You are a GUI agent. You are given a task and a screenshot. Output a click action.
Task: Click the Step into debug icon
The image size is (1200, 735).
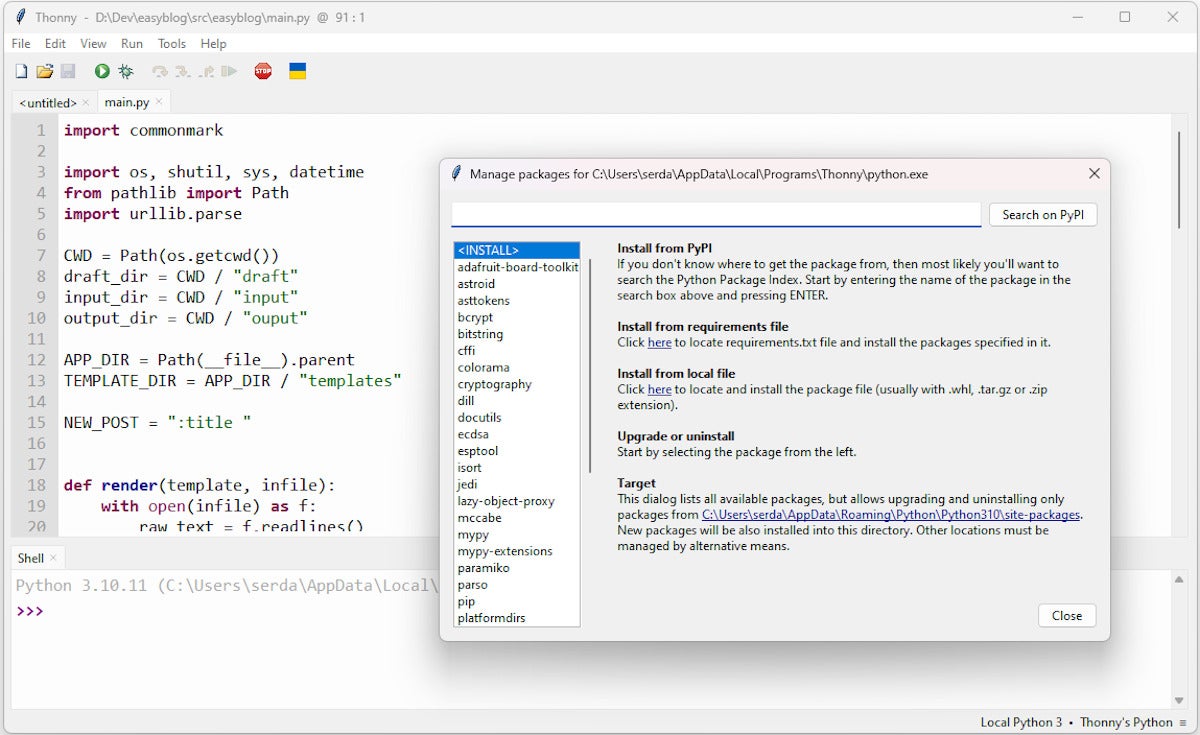[182, 71]
